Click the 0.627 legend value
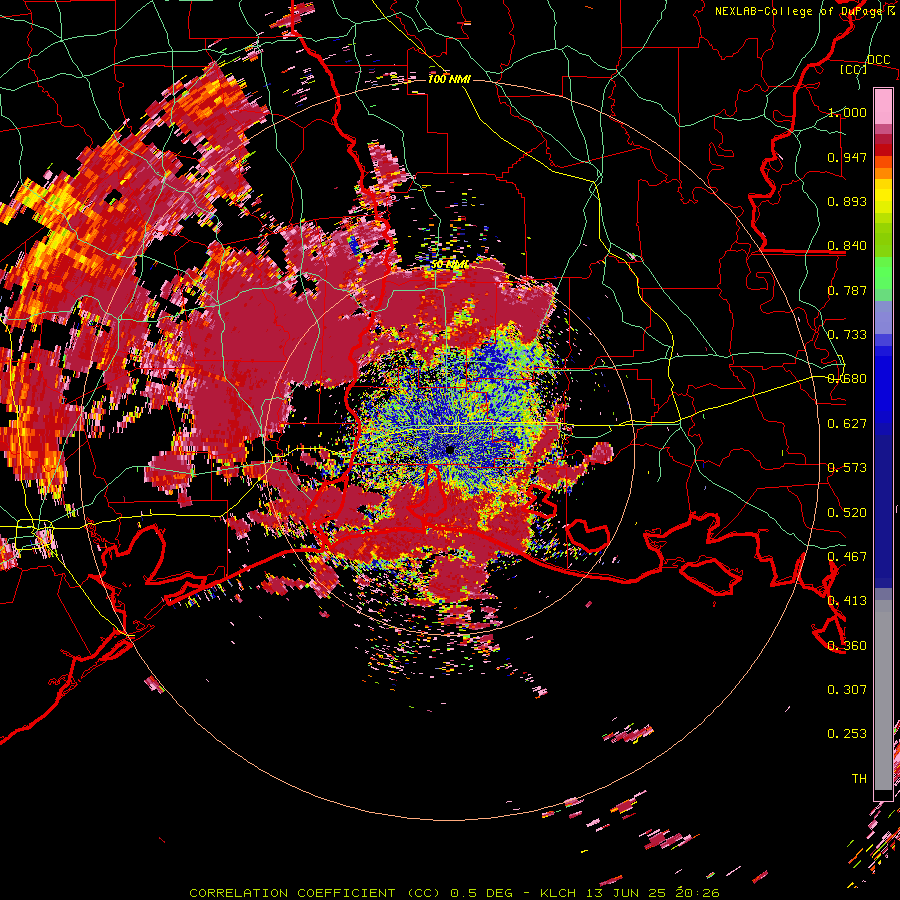900x900 pixels. [x=847, y=424]
